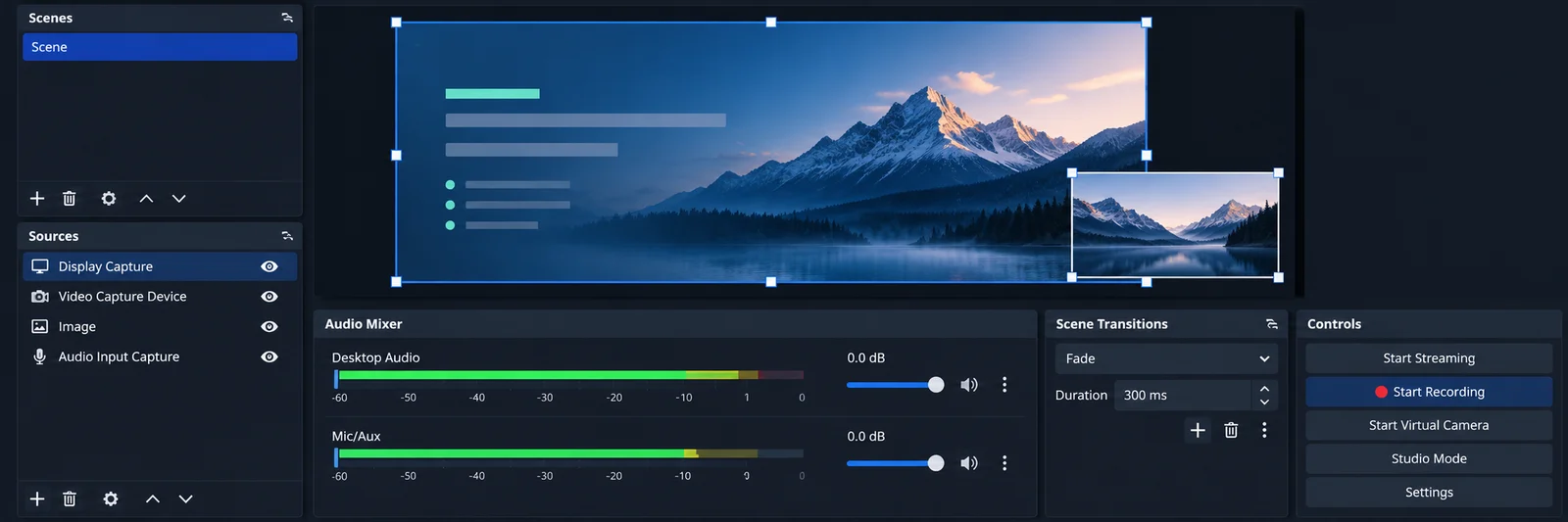Click top-right handle of small overlay image
Image resolution: width=1568 pixels, height=522 pixels.
(x=1278, y=173)
